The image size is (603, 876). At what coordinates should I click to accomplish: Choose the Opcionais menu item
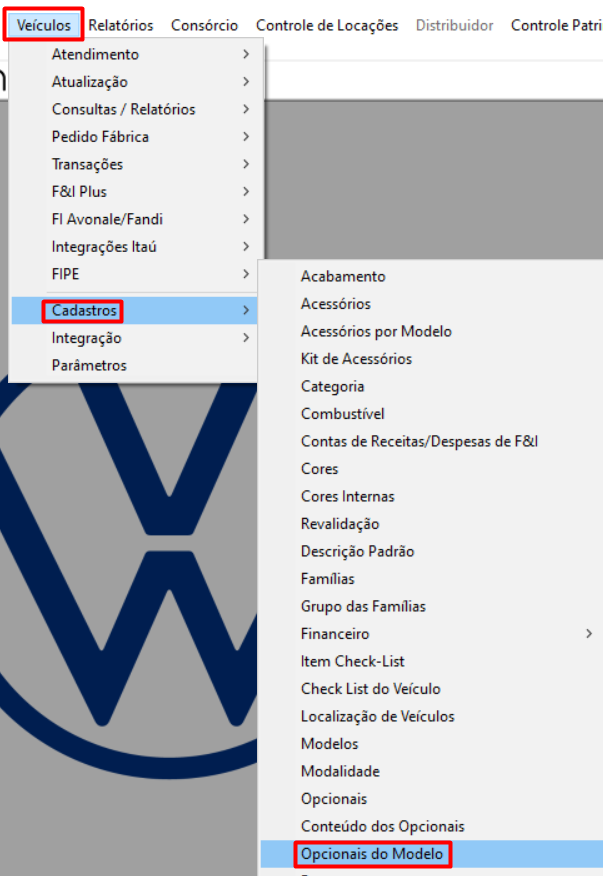click(431, 798)
